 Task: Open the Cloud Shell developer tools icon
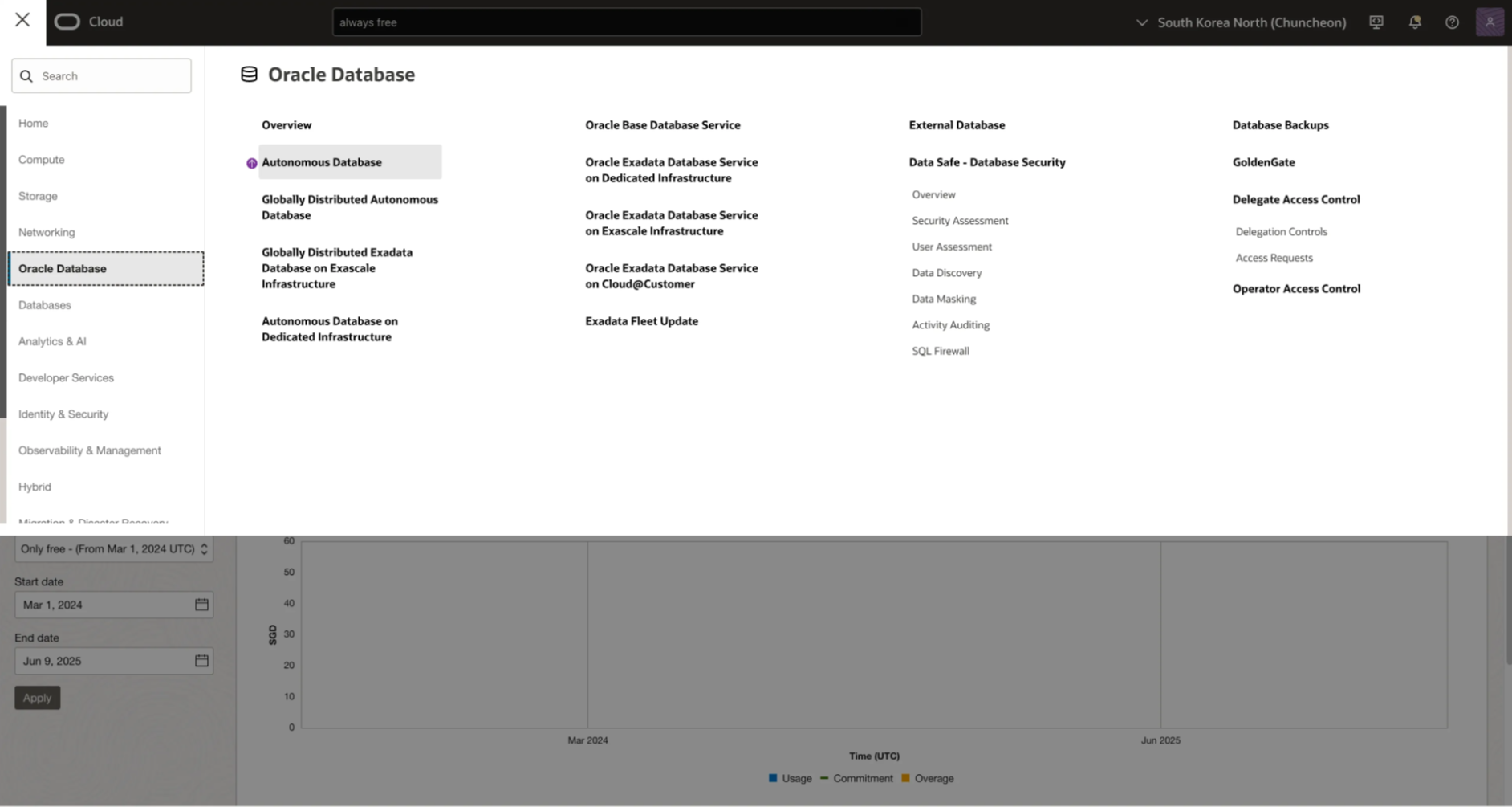click(1376, 22)
